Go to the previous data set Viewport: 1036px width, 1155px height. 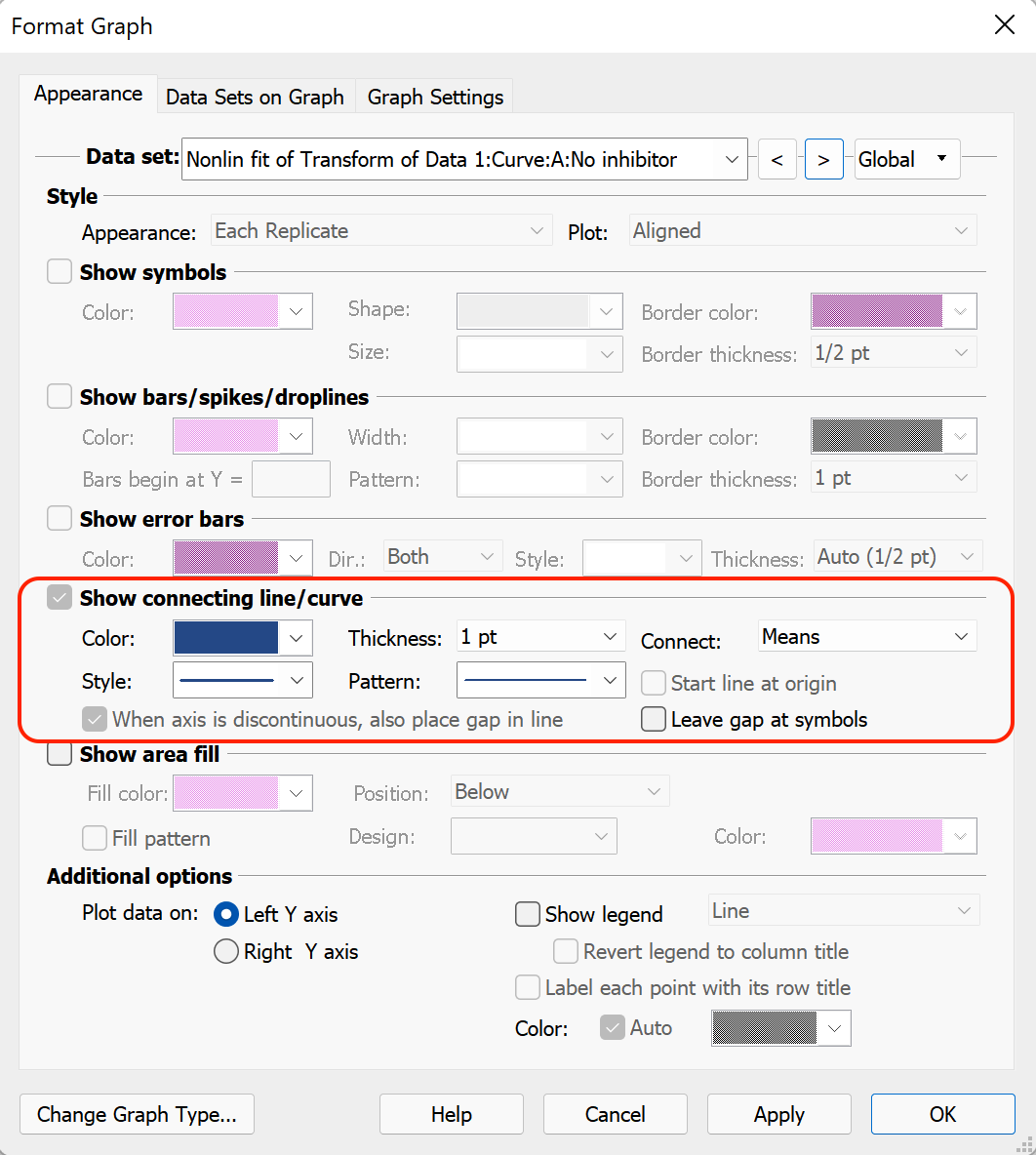tap(777, 159)
